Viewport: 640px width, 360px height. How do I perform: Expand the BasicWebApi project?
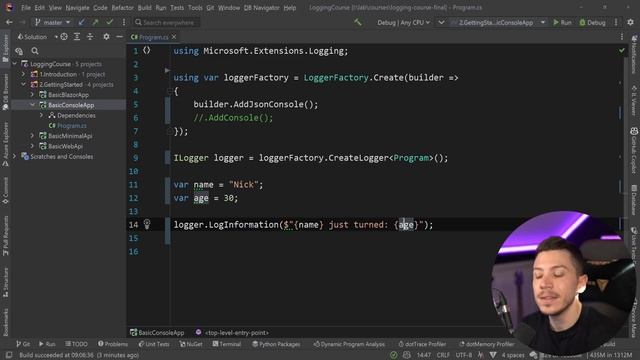(32, 146)
